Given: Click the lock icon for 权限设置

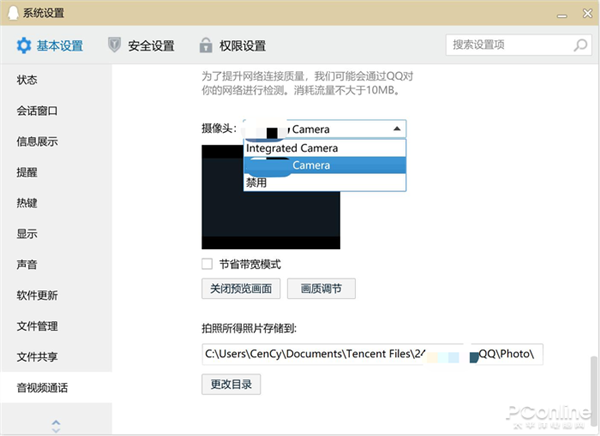Looking at the screenshot, I should 205,46.
